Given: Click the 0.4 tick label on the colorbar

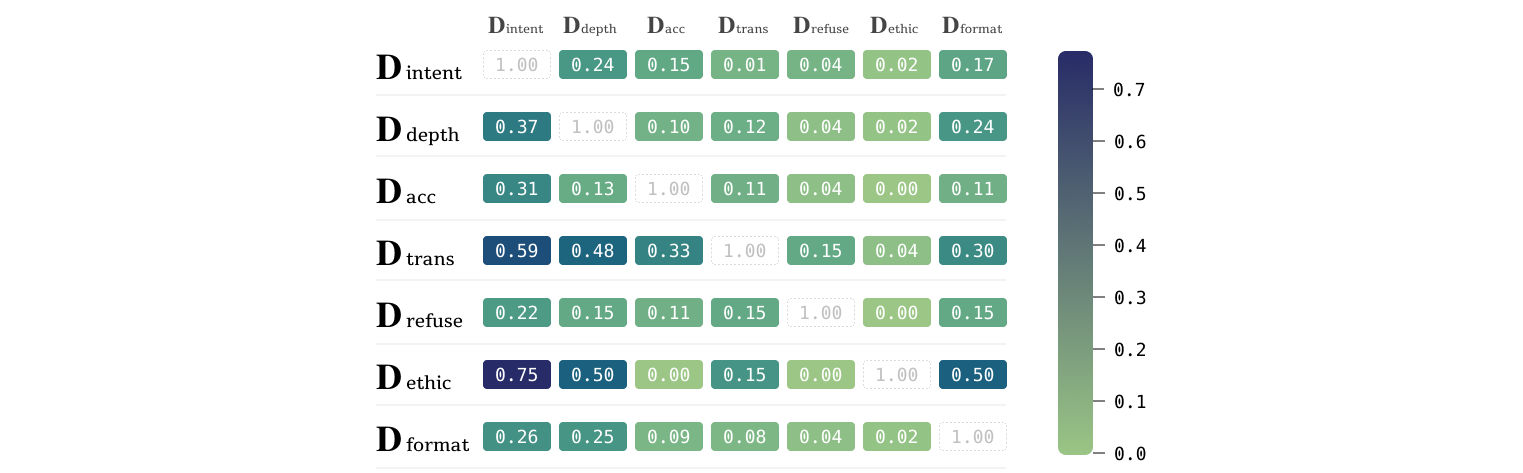Looking at the screenshot, I should tap(1129, 246).
